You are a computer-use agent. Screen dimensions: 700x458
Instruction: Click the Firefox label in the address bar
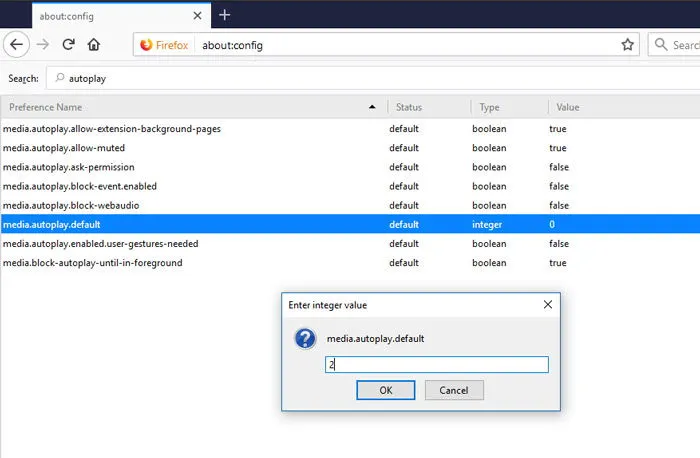coord(172,45)
